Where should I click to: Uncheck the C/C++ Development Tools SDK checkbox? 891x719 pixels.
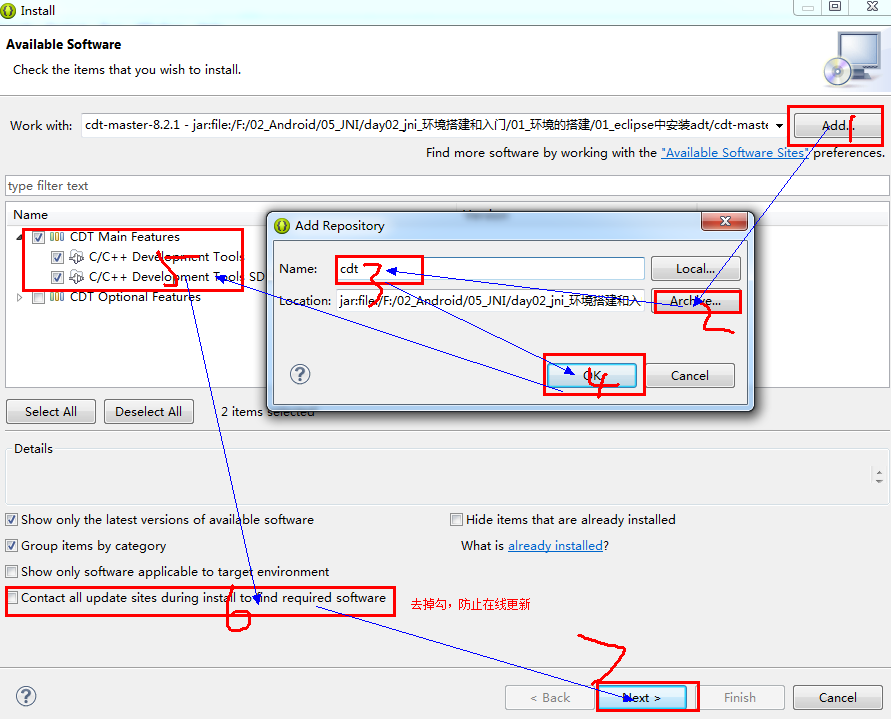(x=57, y=277)
